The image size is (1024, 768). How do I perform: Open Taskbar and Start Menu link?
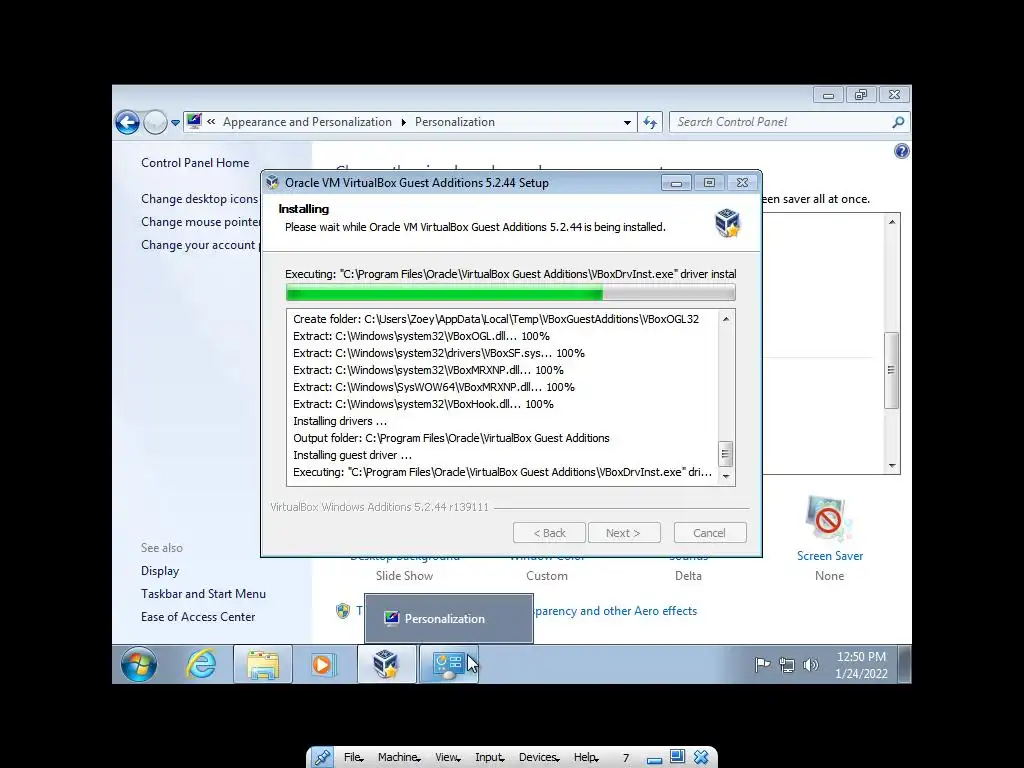[x=203, y=594]
